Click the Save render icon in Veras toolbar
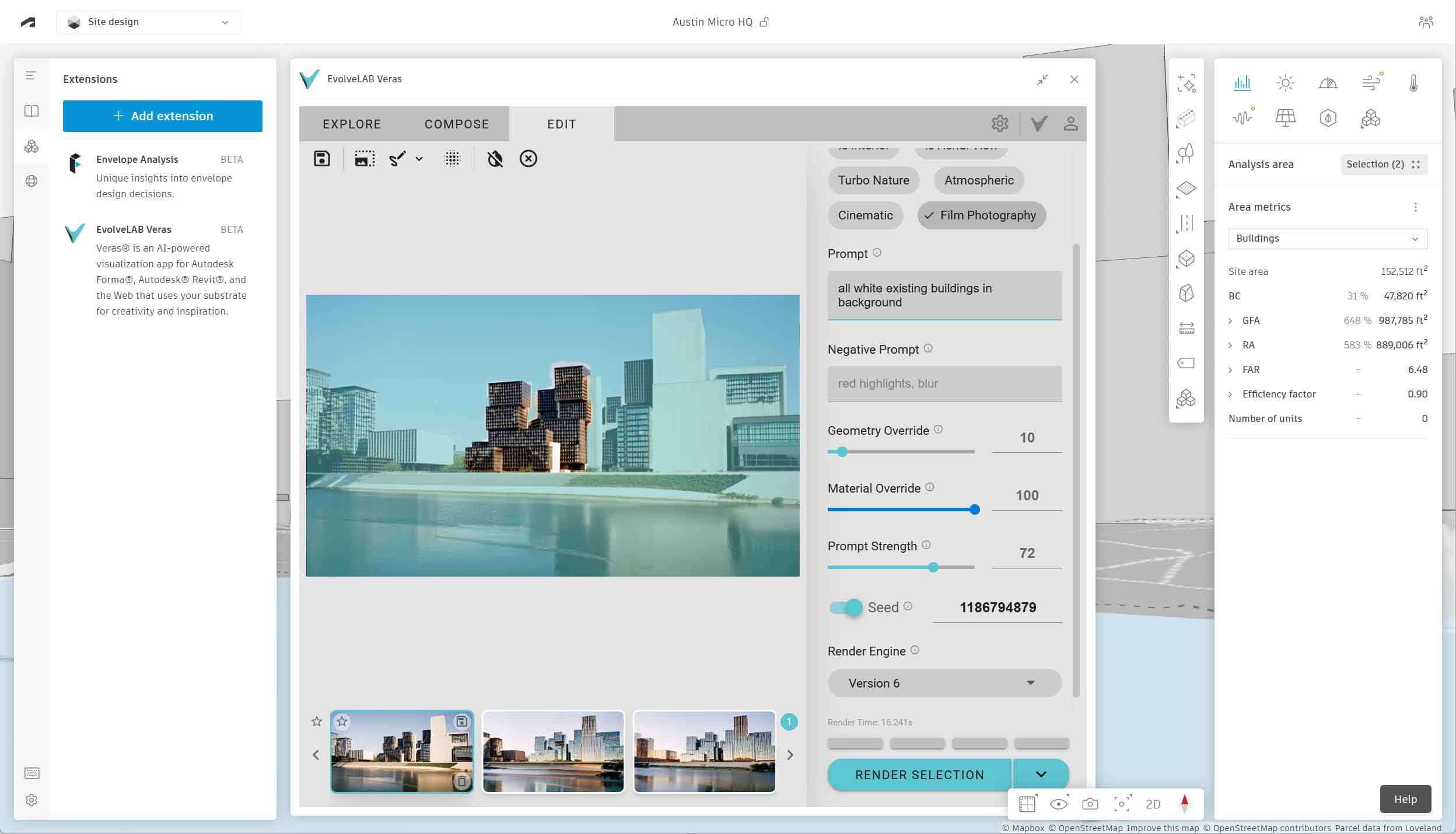The height and width of the screenshot is (834, 1456). click(x=321, y=158)
